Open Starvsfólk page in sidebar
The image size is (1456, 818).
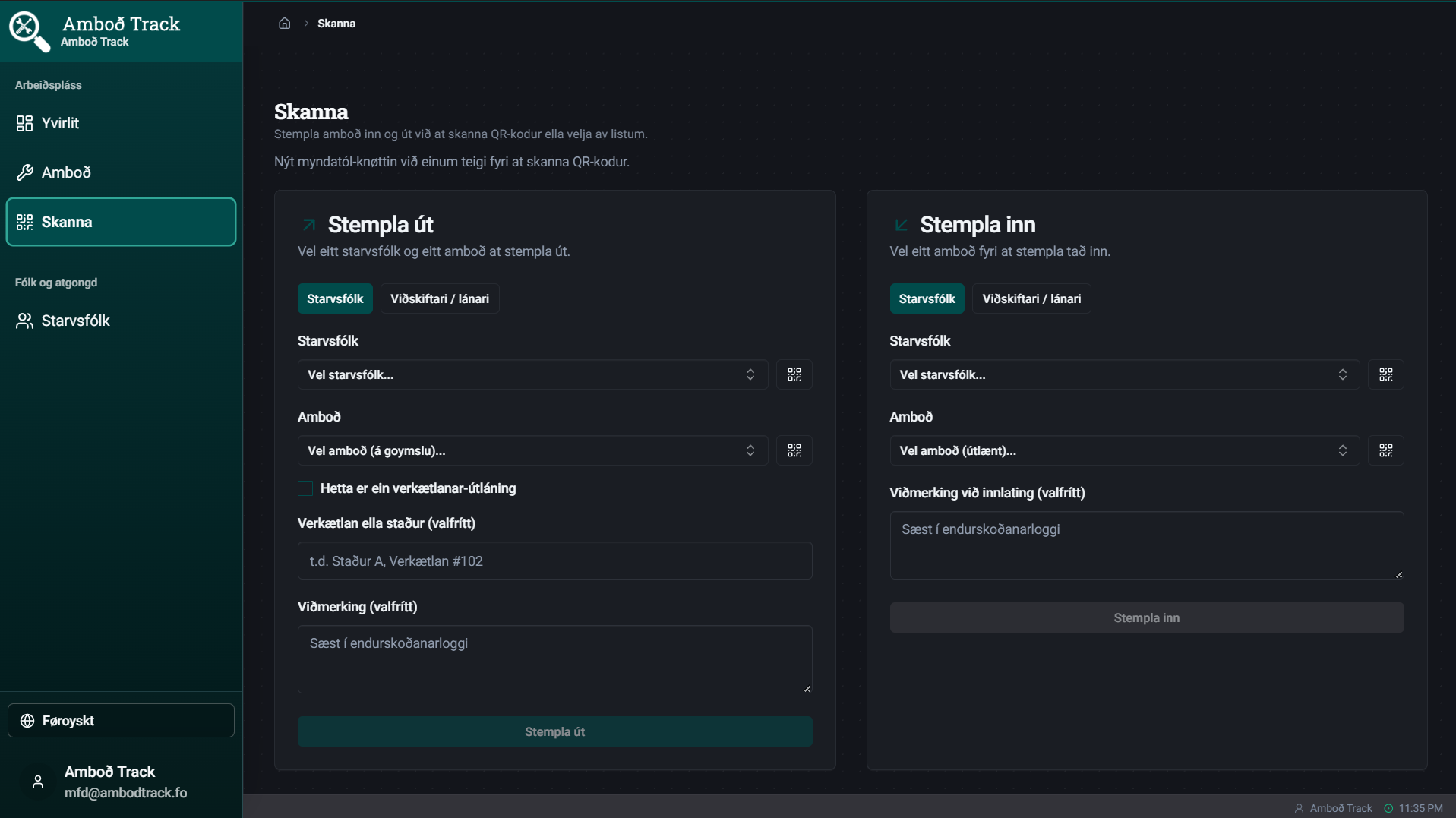(x=121, y=321)
